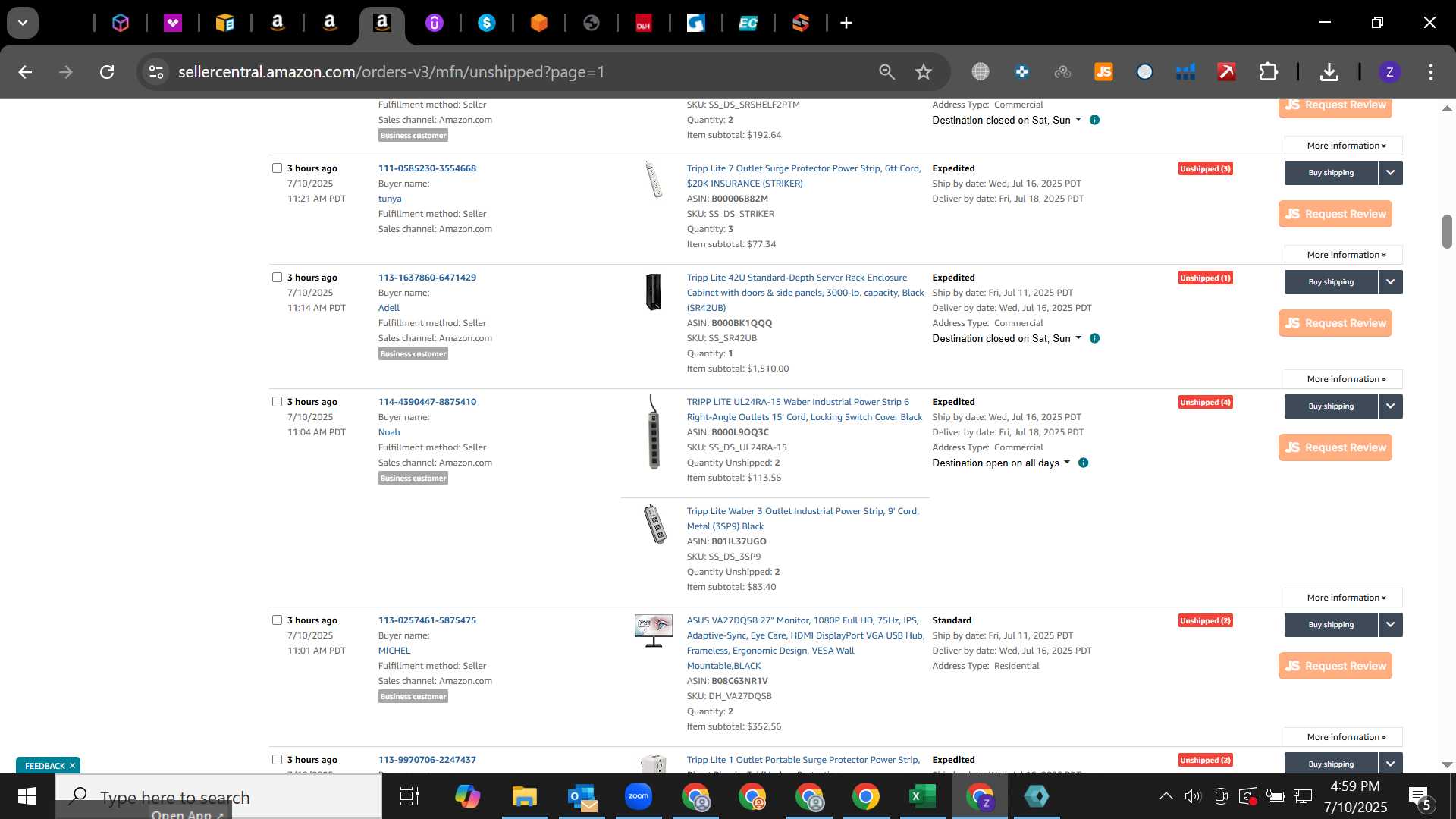Screen dimensions: 1456x819
Task: Select checkbox for order 111-0585230-3554668
Action: [x=277, y=168]
